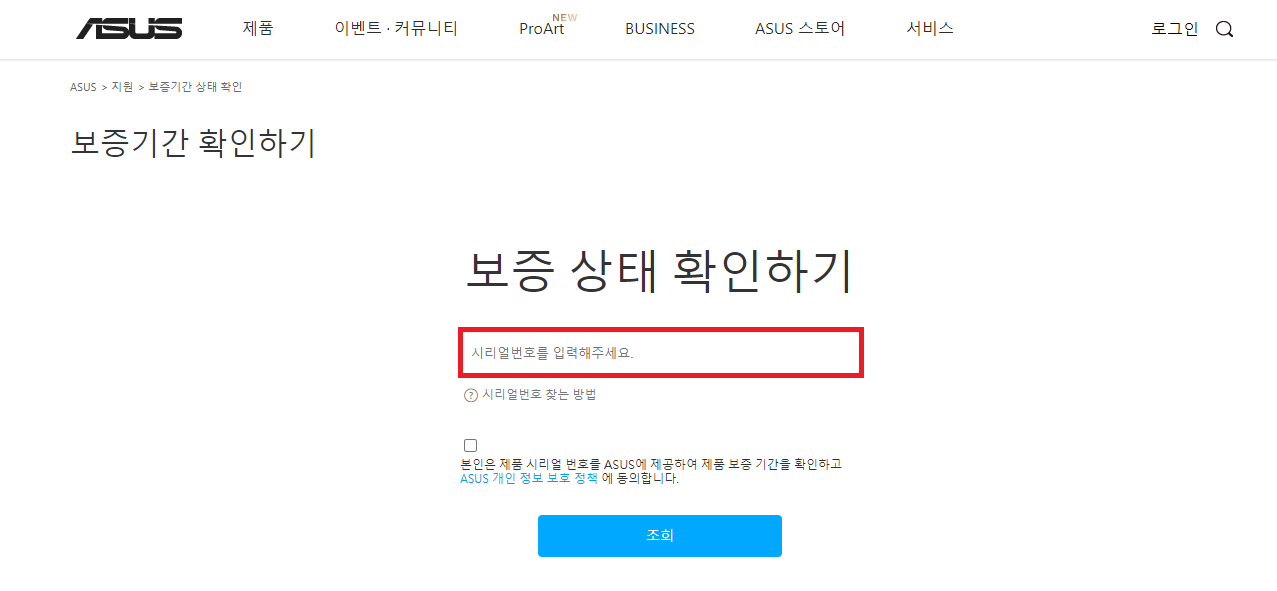Go to ASUS breadcrumb link
The width and height of the screenshot is (1277, 591).
83,87
